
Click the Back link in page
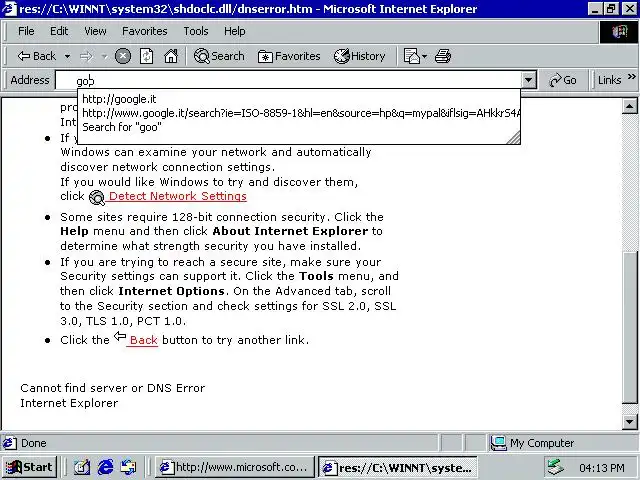point(143,340)
